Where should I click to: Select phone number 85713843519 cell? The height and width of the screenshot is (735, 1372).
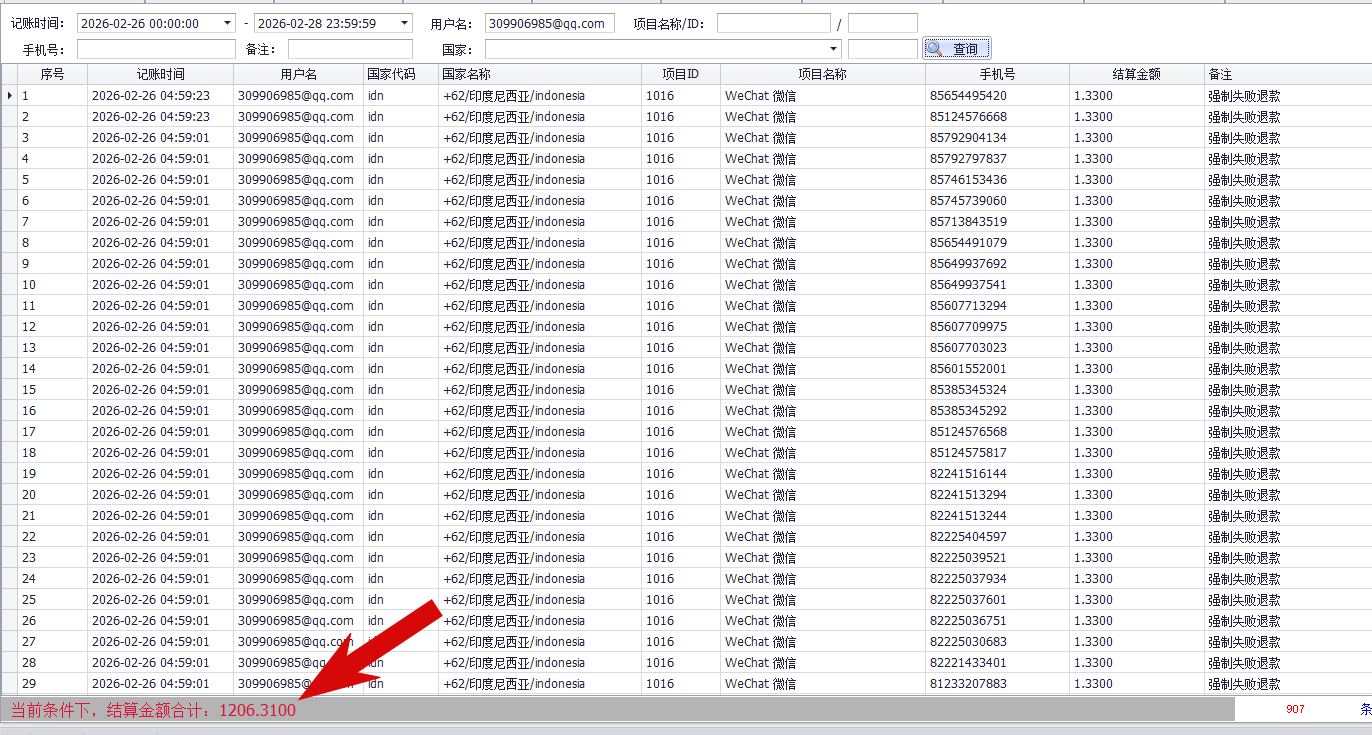(x=997, y=222)
